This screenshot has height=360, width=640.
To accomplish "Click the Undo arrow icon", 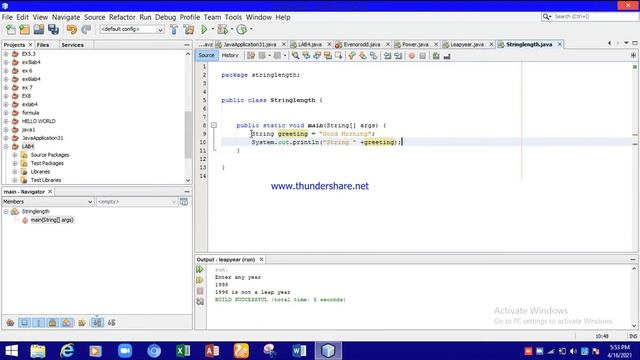I will 72,29.
